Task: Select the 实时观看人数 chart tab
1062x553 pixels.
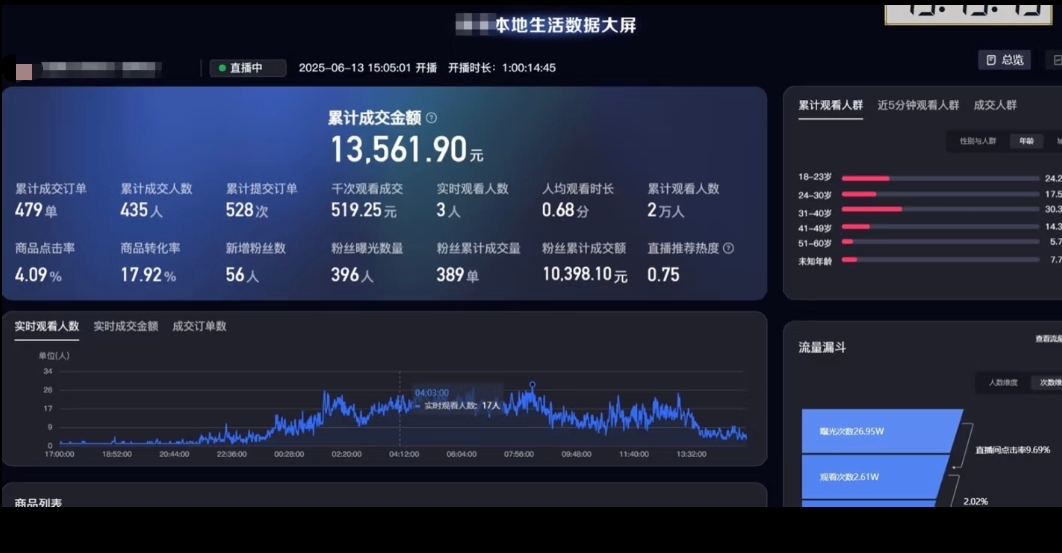Action: (46, 326)
